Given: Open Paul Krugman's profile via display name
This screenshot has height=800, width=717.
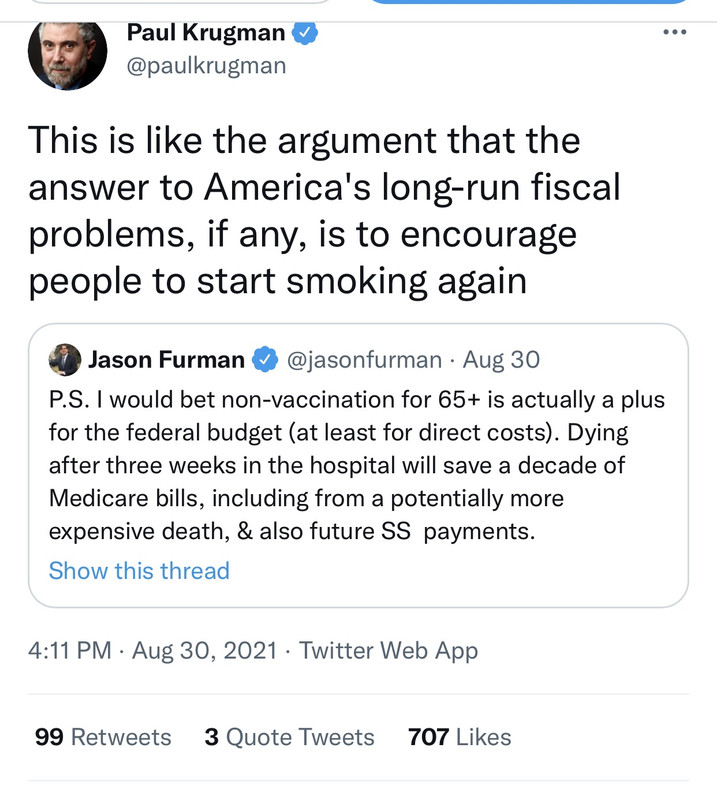Looking at the screenshot, I should tap(207, 32).
